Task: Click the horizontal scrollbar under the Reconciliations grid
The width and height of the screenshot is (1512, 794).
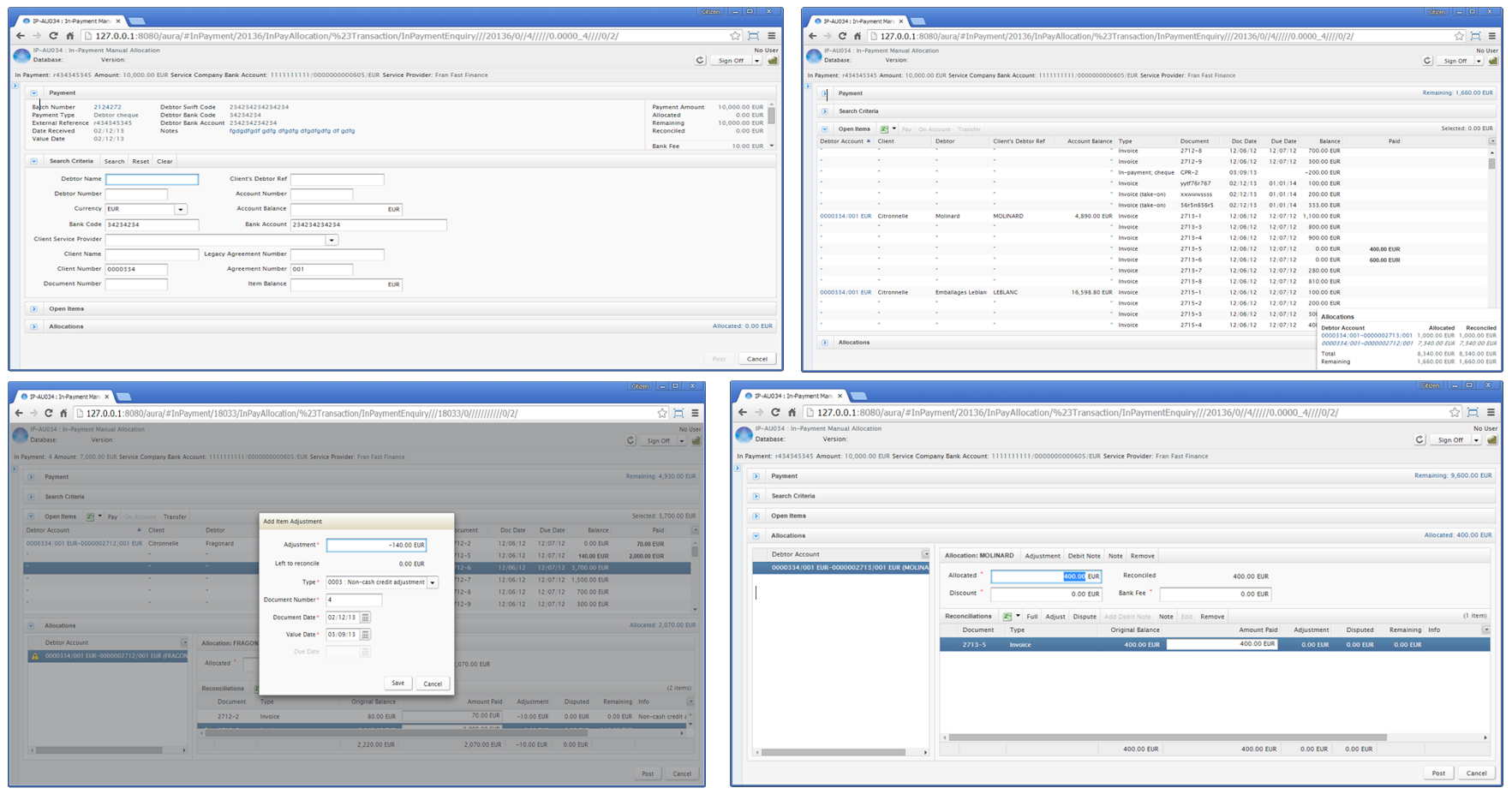Action: [x=1168, y=737]
